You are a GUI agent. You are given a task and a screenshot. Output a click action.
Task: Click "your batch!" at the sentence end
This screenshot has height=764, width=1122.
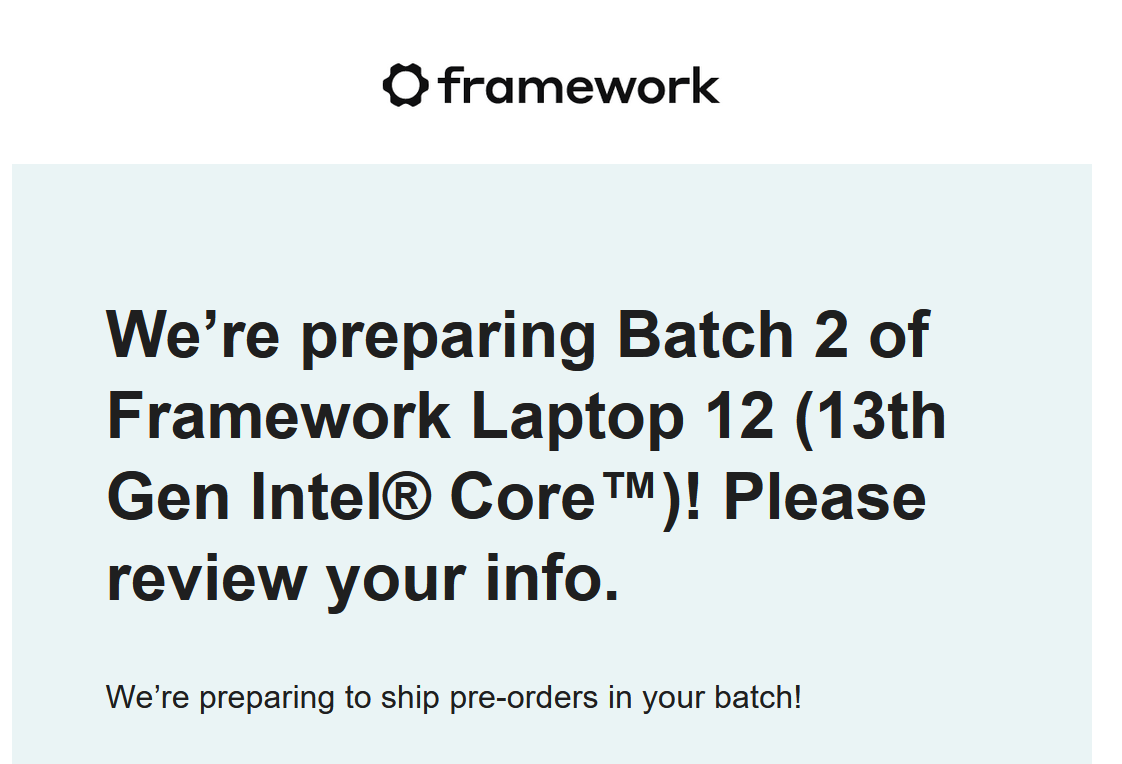tap(721, 698)
